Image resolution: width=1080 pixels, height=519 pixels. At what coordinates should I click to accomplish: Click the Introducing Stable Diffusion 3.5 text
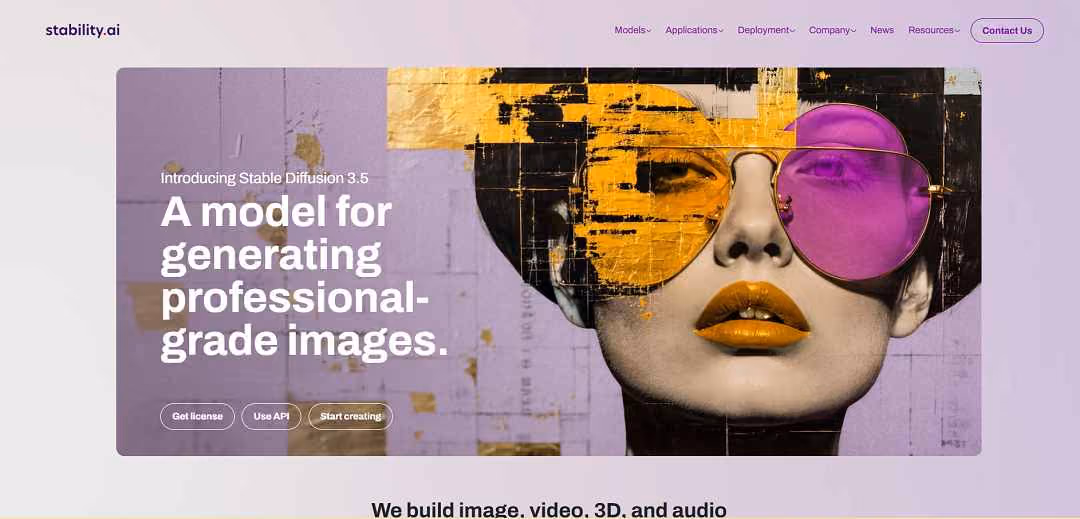pos(264,178)
